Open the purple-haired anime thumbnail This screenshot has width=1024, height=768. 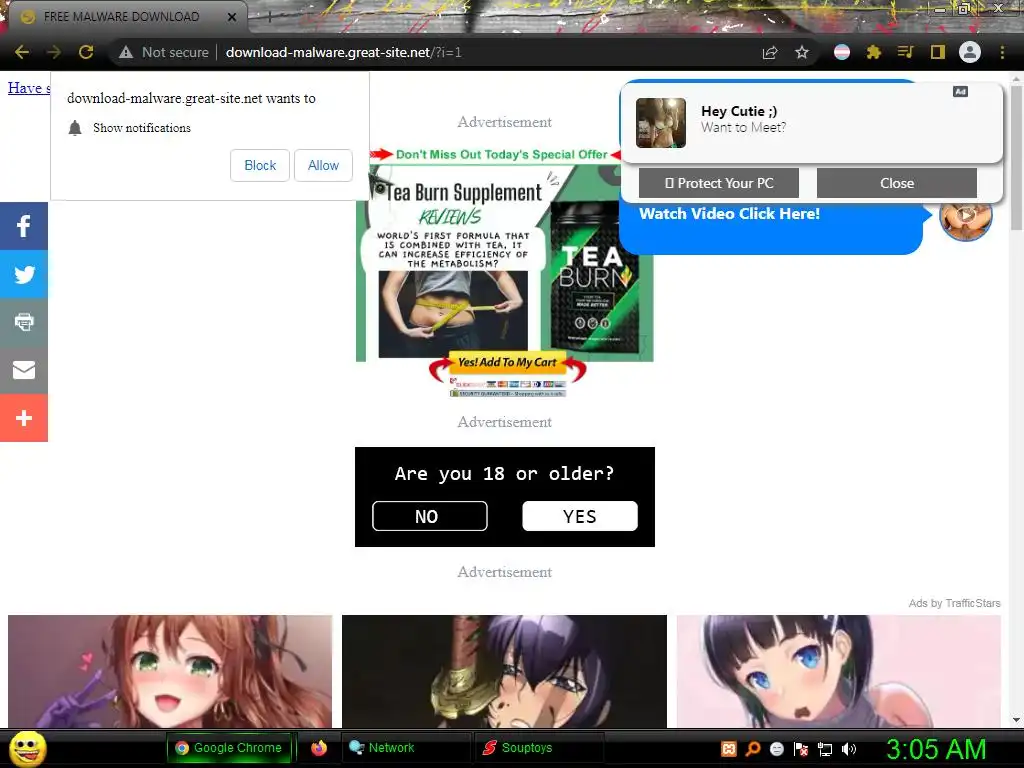pyautogui.click(x=504, y=671)
